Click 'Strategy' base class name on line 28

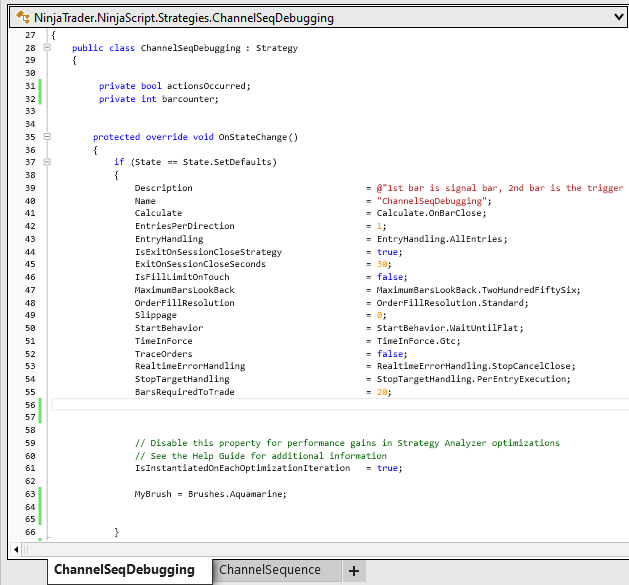[x=277, y=48]
